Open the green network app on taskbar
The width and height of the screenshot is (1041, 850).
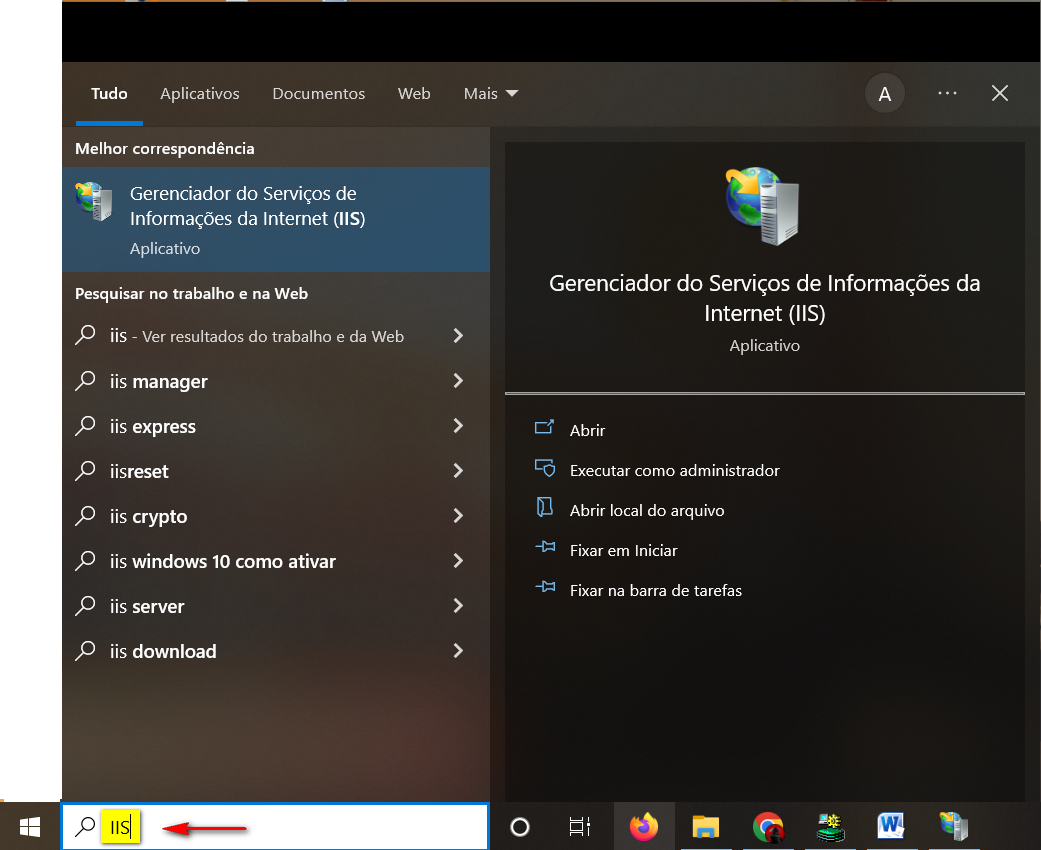pyautogui.click(x=830, y=827)
